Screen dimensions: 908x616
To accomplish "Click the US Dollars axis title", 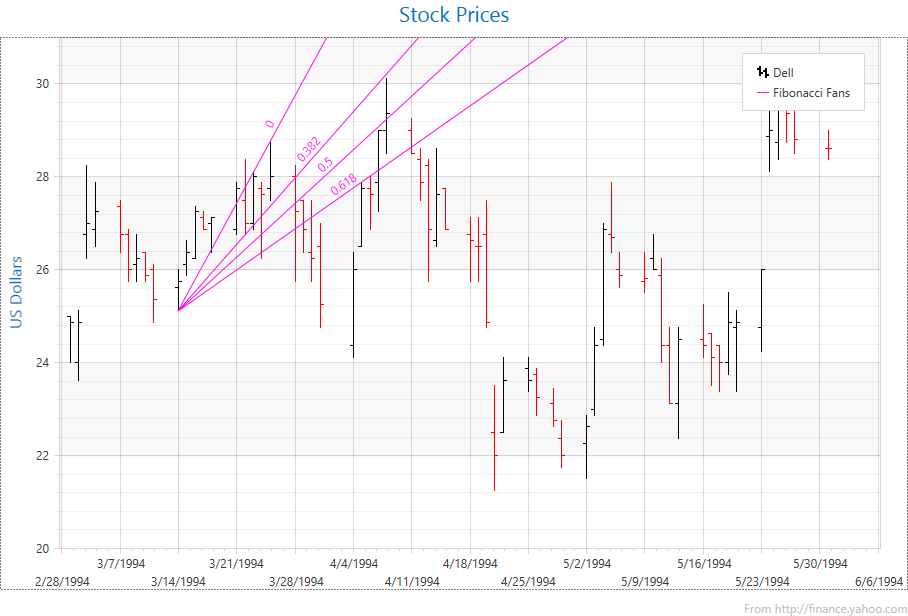I will pyautogui.click(x=17, y=292).
